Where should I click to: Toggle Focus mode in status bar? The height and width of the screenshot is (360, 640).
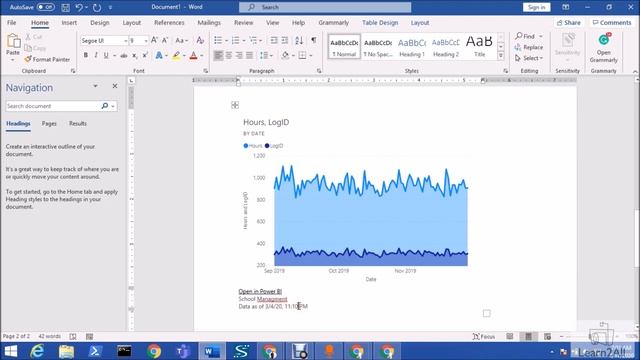(x=484, y=336)
